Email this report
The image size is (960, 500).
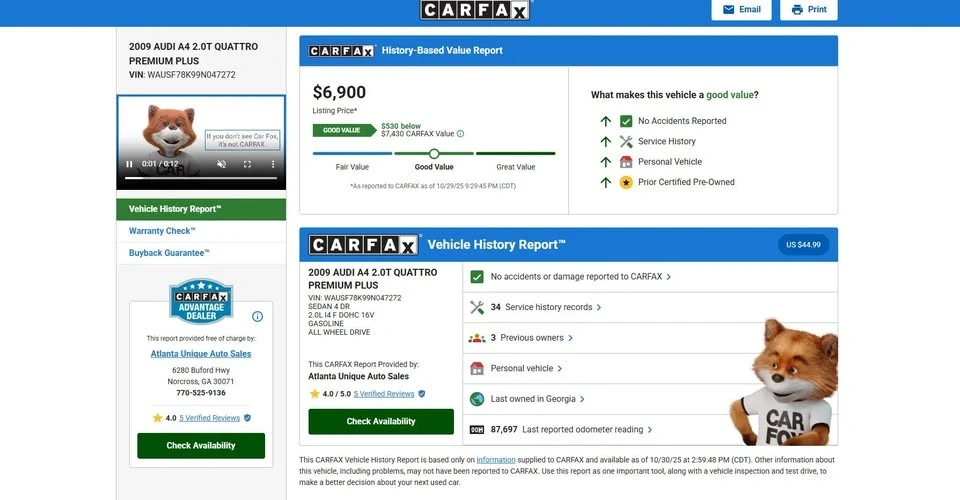pyautogui.click(x=741, y=9)
